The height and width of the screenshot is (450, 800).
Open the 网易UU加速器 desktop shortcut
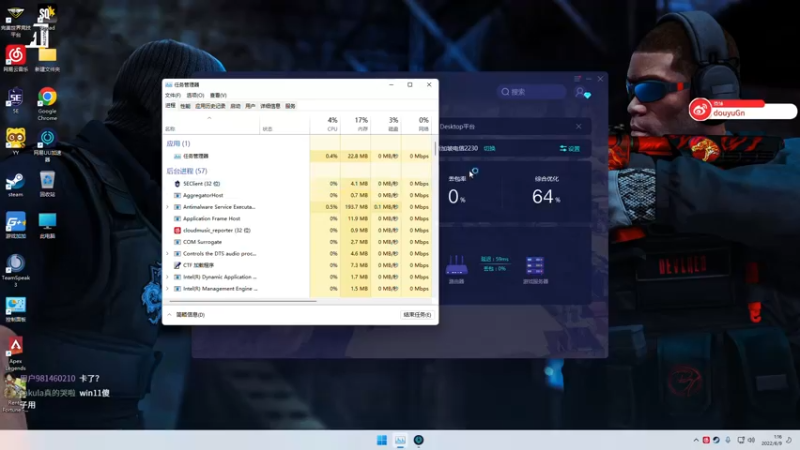[47, 145]
